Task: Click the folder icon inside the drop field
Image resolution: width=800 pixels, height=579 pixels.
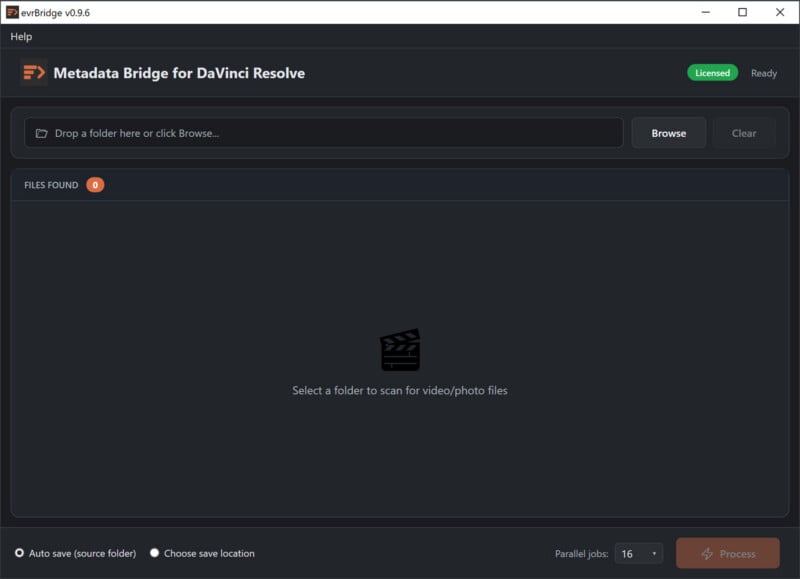Action: 40,132
